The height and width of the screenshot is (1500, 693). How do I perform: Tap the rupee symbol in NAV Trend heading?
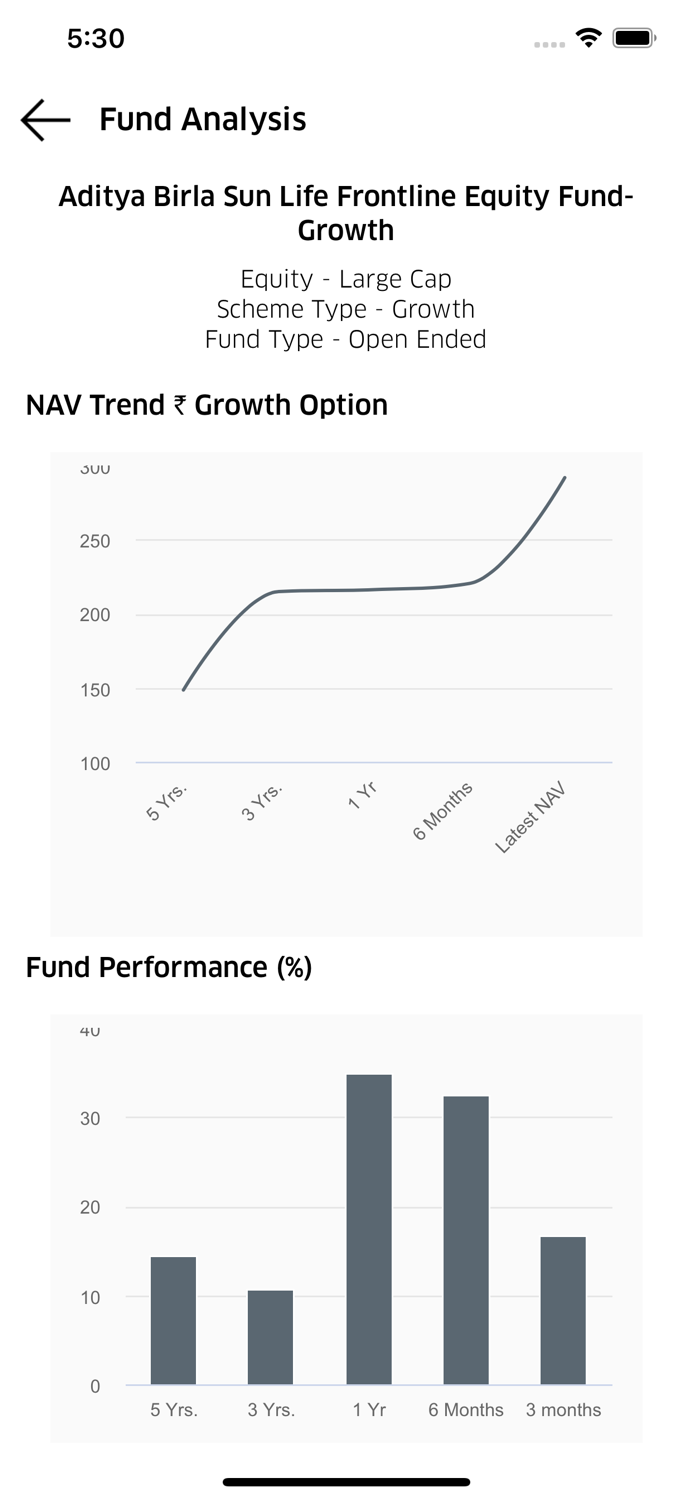pyautogui.click(x=180, y=404)
